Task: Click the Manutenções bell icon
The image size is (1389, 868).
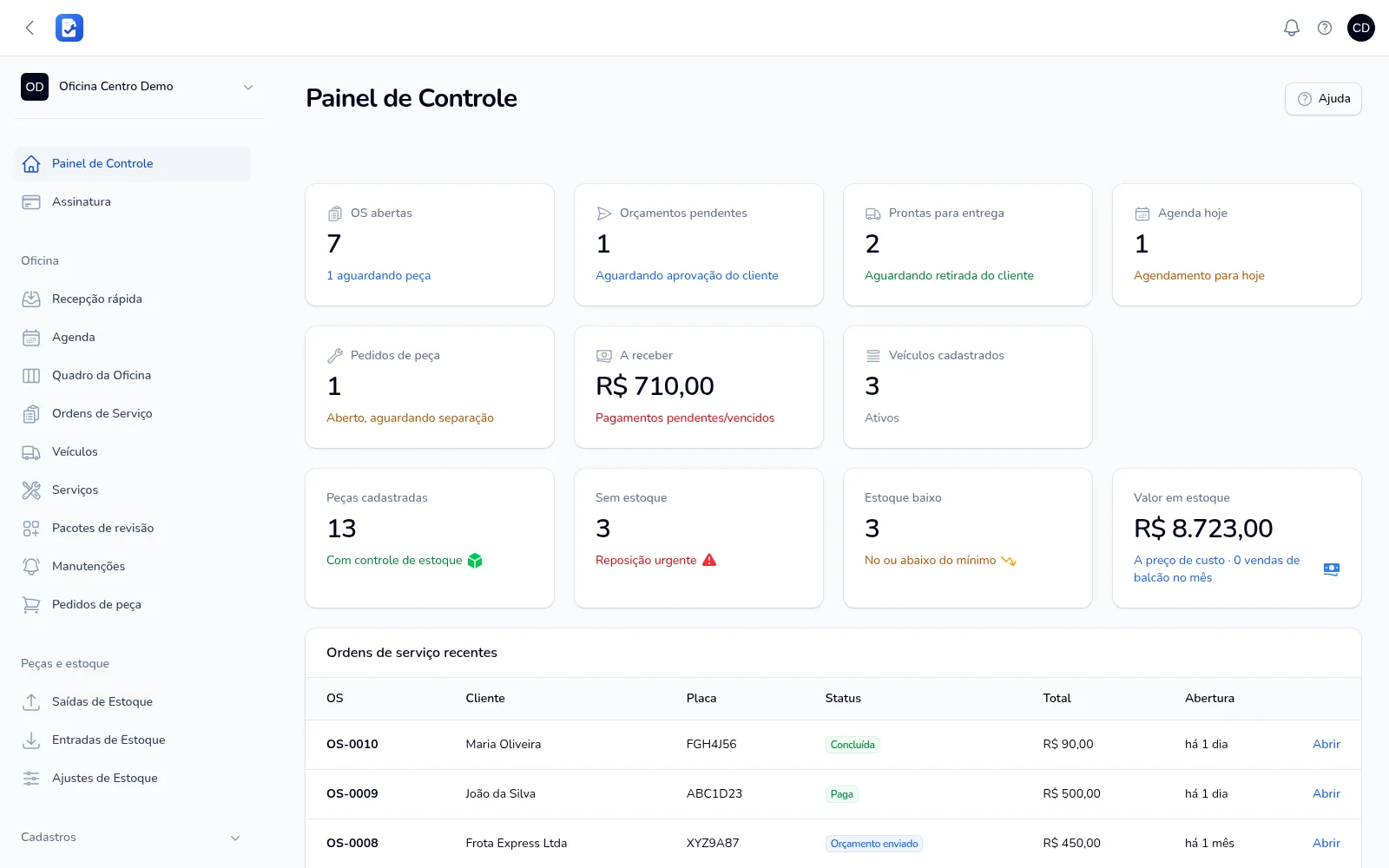Action: point(31,566)
